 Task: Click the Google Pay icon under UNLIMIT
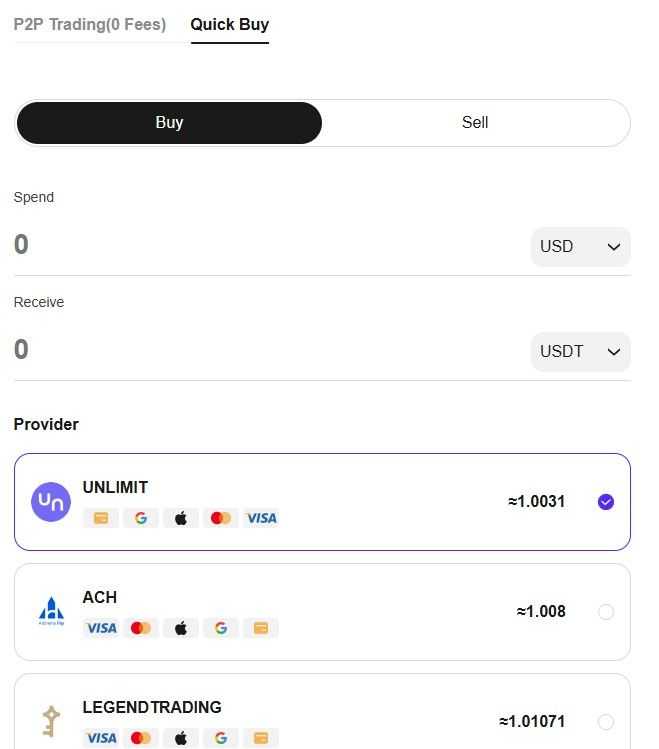140,518
